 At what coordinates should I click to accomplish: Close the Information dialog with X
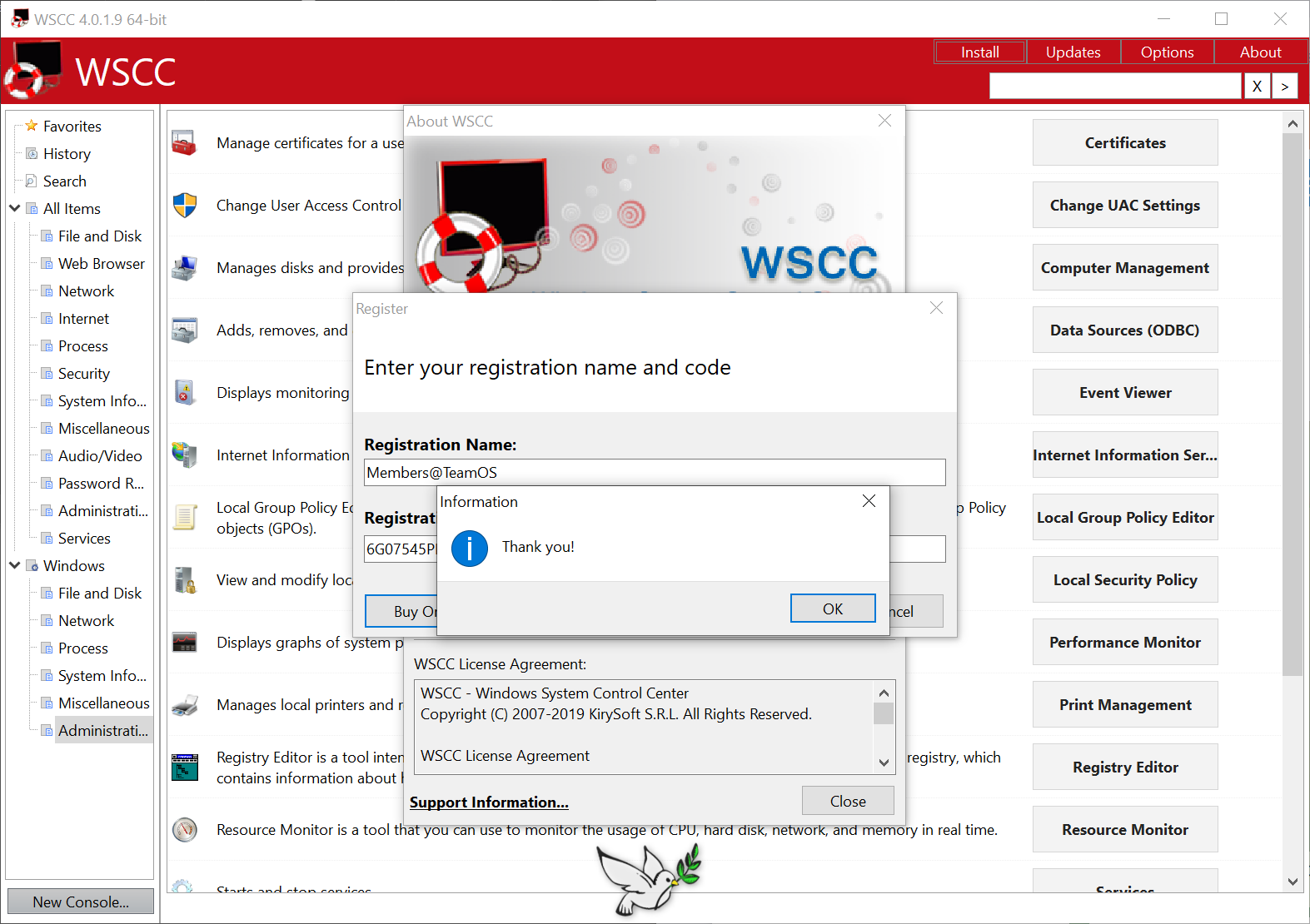(x=869, y=501)
